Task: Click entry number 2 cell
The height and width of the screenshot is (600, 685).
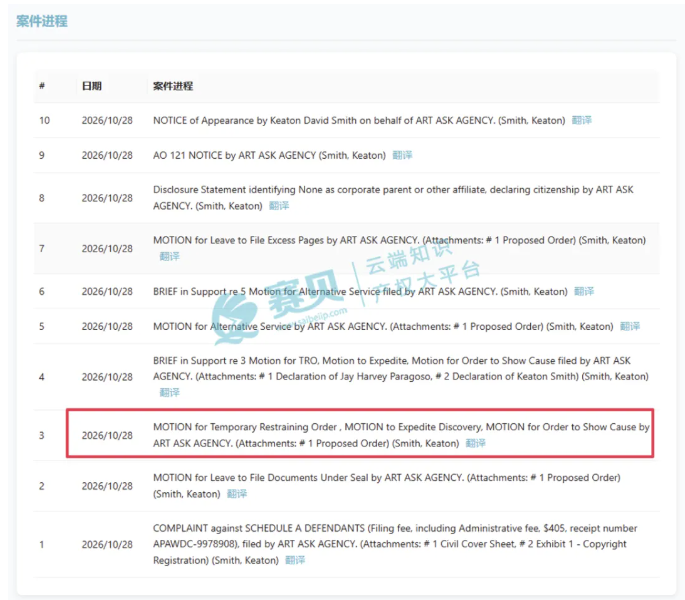Action: point(42,486)
